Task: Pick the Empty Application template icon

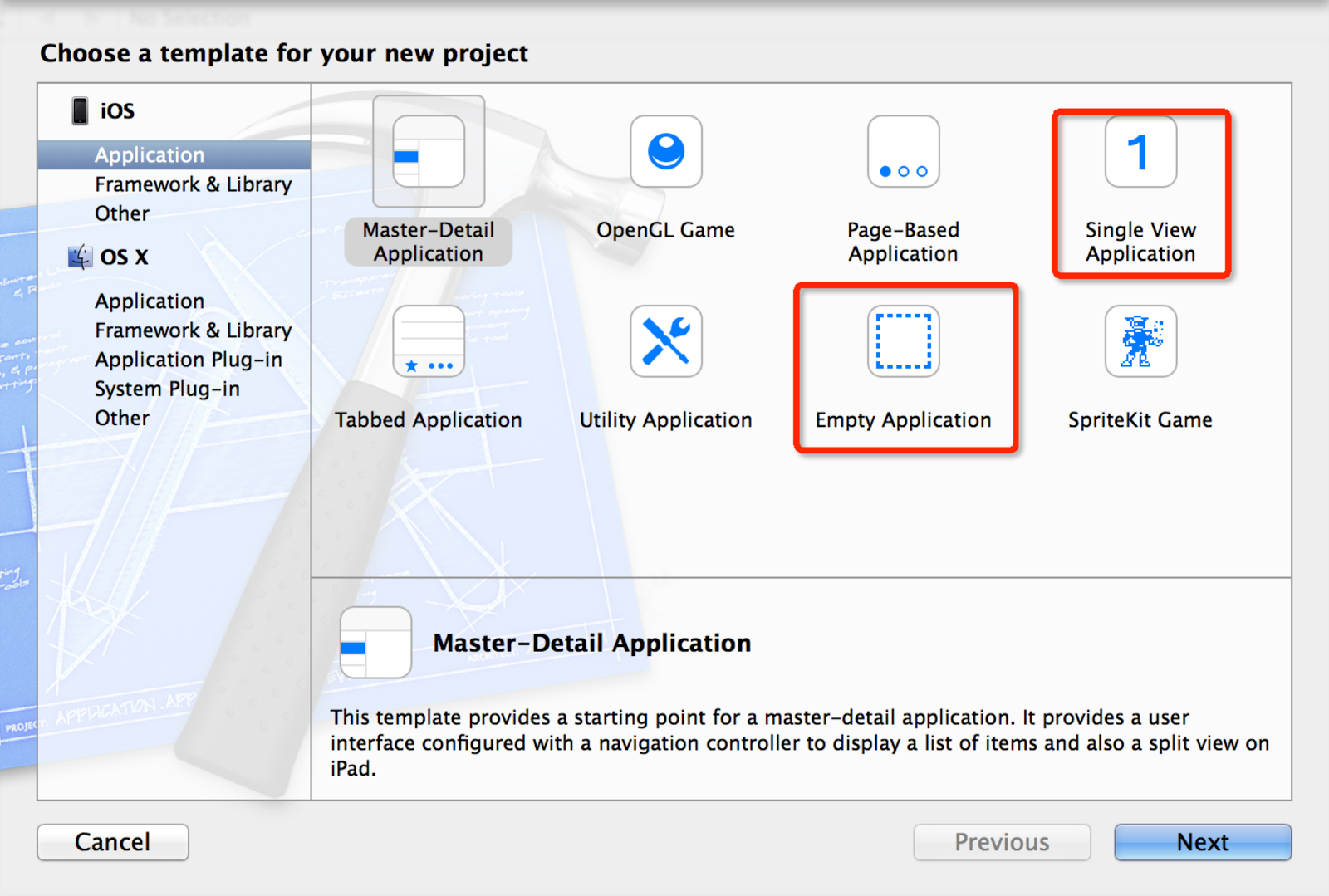Action: [904, 341]
